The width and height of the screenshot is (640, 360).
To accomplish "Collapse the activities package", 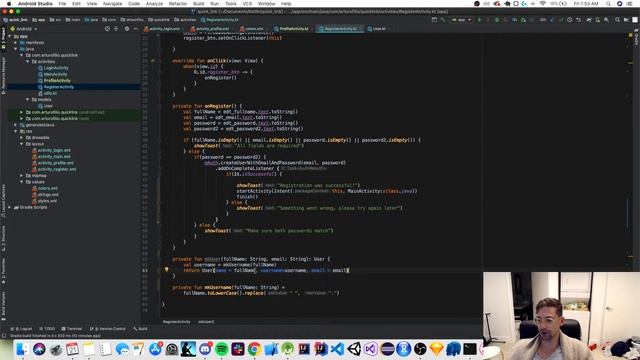I will (28, 62).
